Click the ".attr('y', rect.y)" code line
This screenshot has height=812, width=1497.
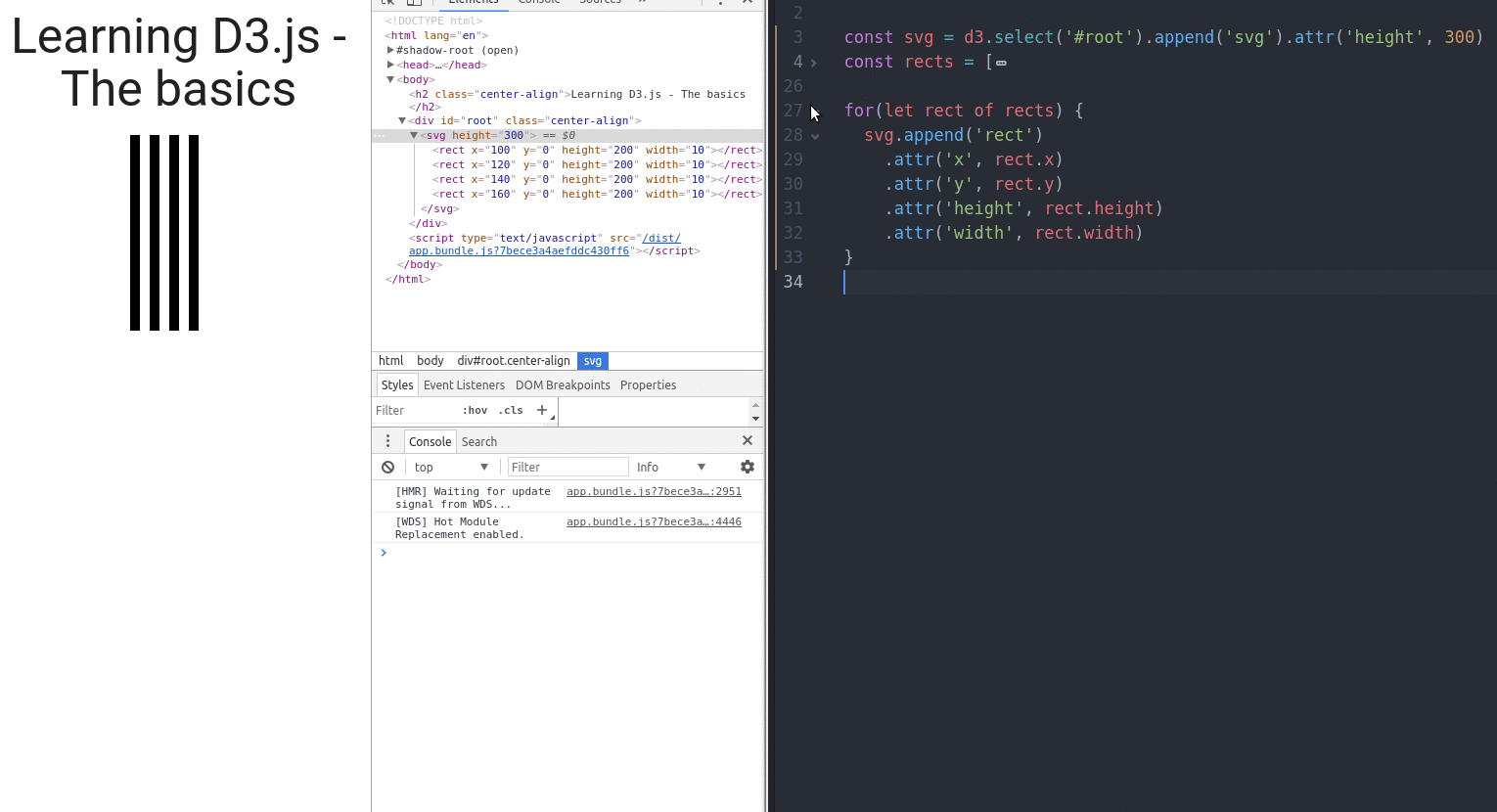point(974,184)
